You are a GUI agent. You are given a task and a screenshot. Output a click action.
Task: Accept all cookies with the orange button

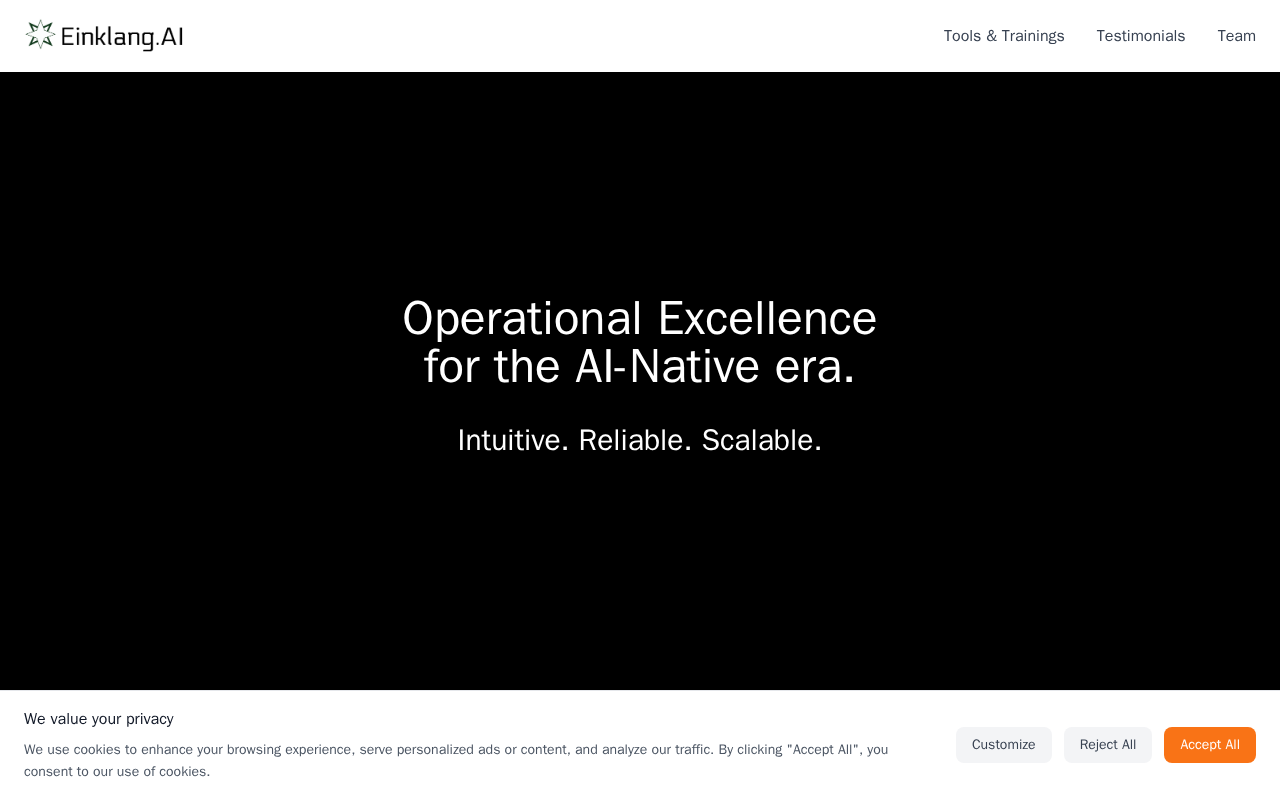[1210, 745]
